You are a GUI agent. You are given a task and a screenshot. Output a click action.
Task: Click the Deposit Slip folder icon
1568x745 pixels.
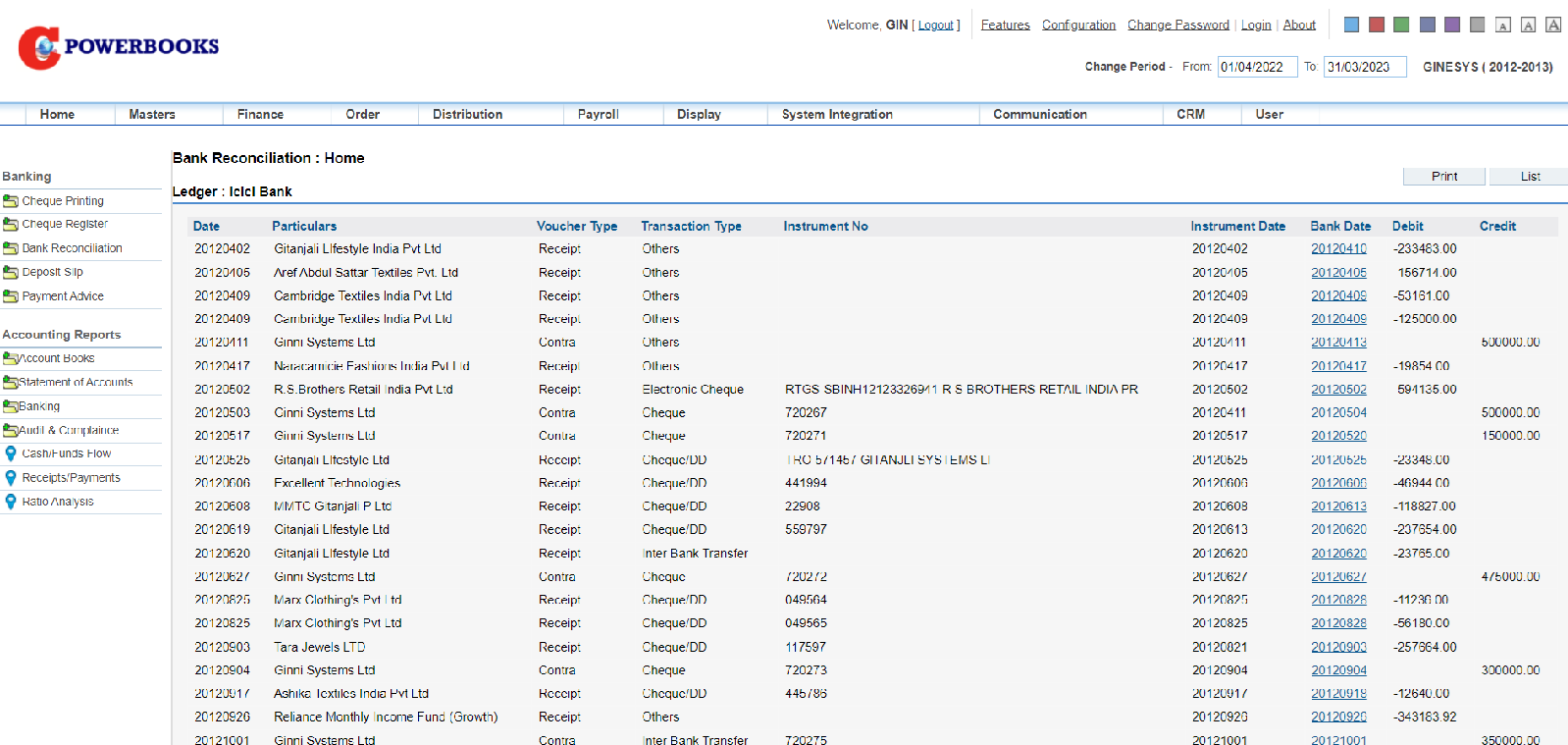(x=11, y=273)
